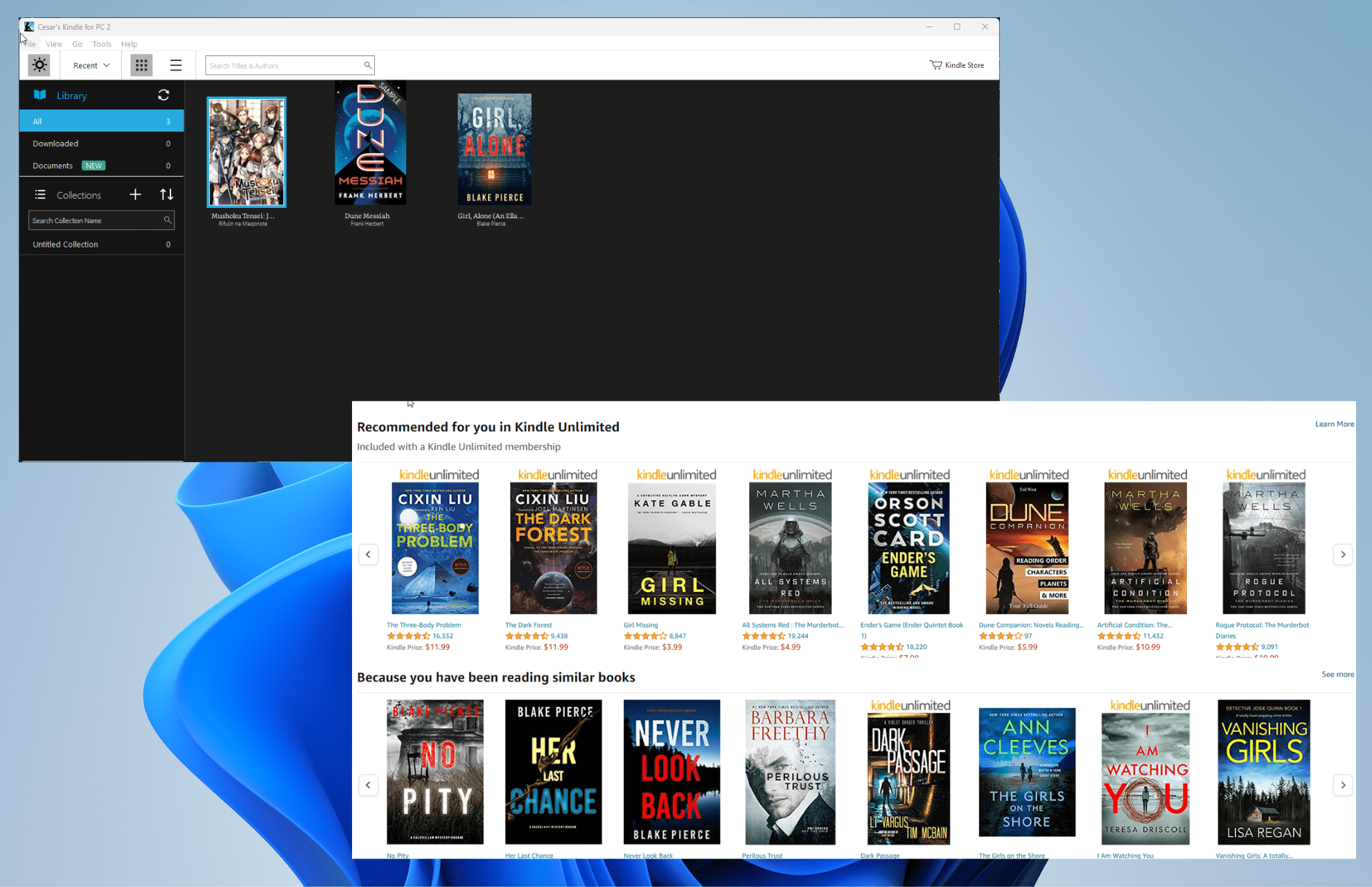Click See more for similar books
The image size is (1372, 887).
coord(1337,674)
